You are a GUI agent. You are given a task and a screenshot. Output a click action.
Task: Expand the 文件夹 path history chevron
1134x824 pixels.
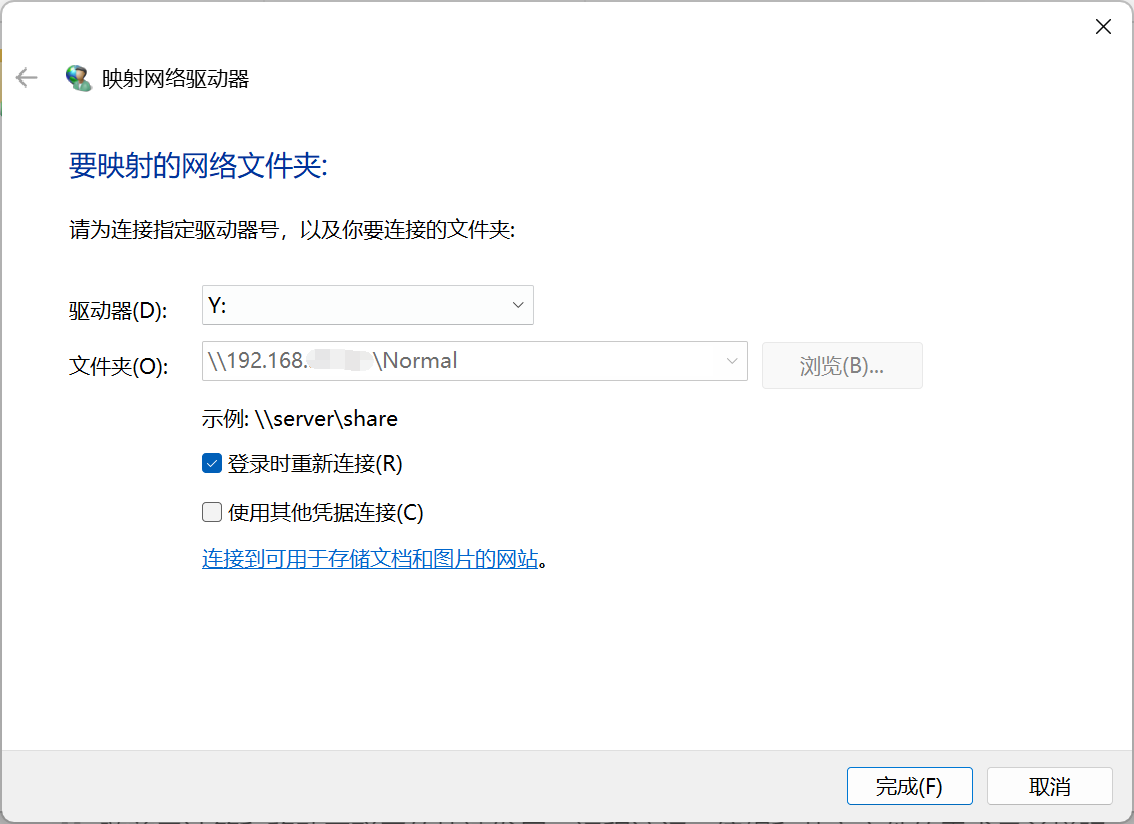(732, 361)
